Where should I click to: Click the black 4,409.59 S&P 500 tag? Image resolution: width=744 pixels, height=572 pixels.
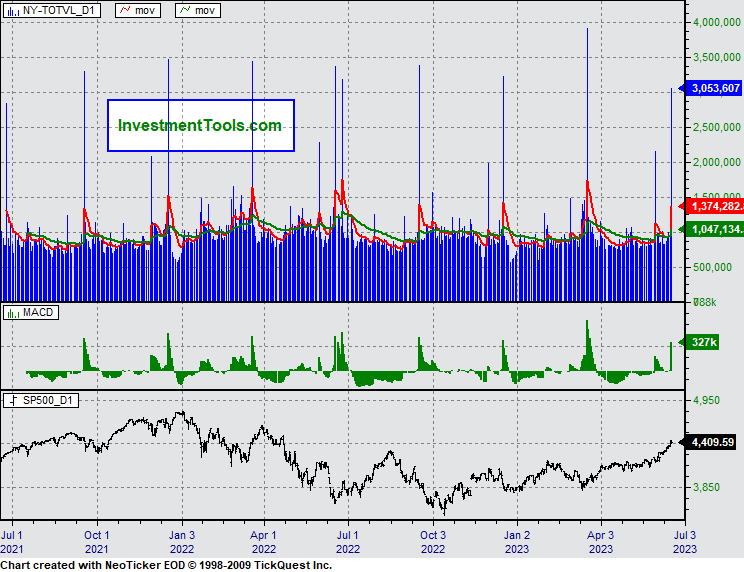(x=711, y=441)
